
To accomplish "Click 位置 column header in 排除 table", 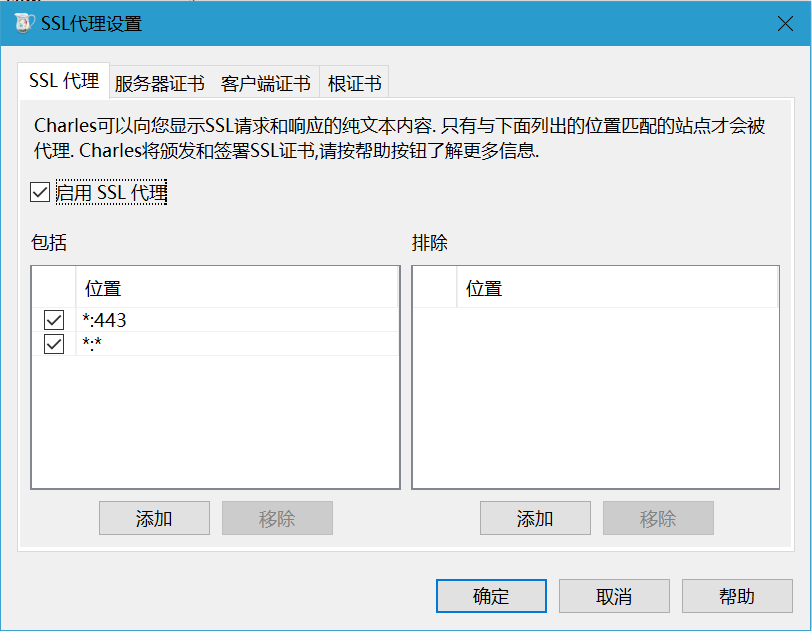I will click(x=617, y=288).
